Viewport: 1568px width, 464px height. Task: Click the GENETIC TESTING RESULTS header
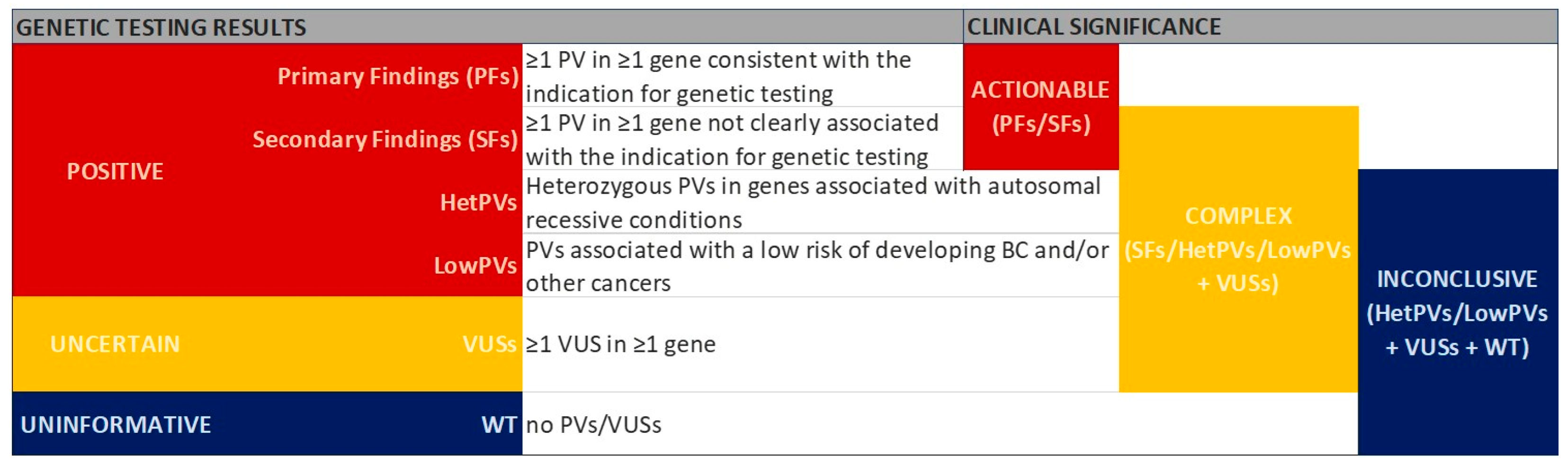(x=161, y=27)
